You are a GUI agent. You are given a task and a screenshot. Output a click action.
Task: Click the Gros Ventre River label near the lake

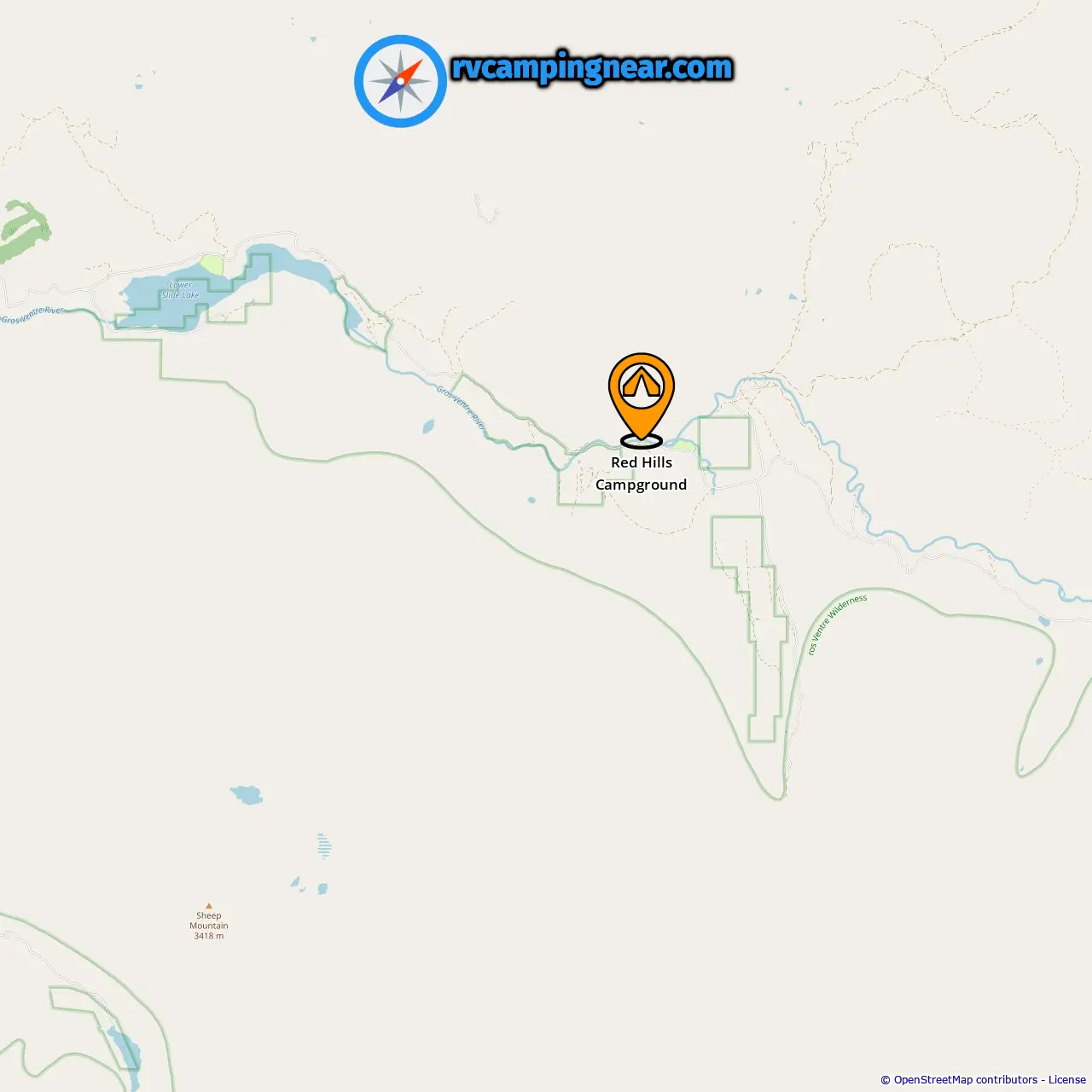pyautogui.click(x=32, y=315)
